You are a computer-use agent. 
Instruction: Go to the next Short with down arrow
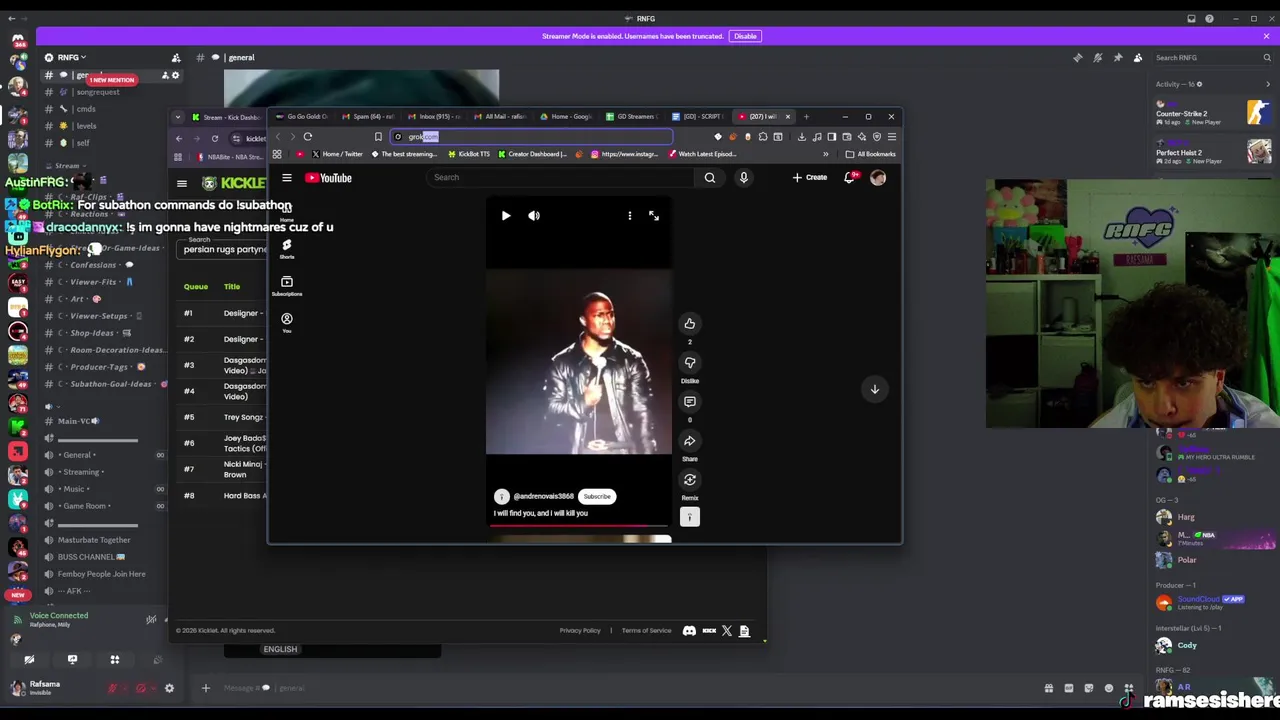pos(874,389)
